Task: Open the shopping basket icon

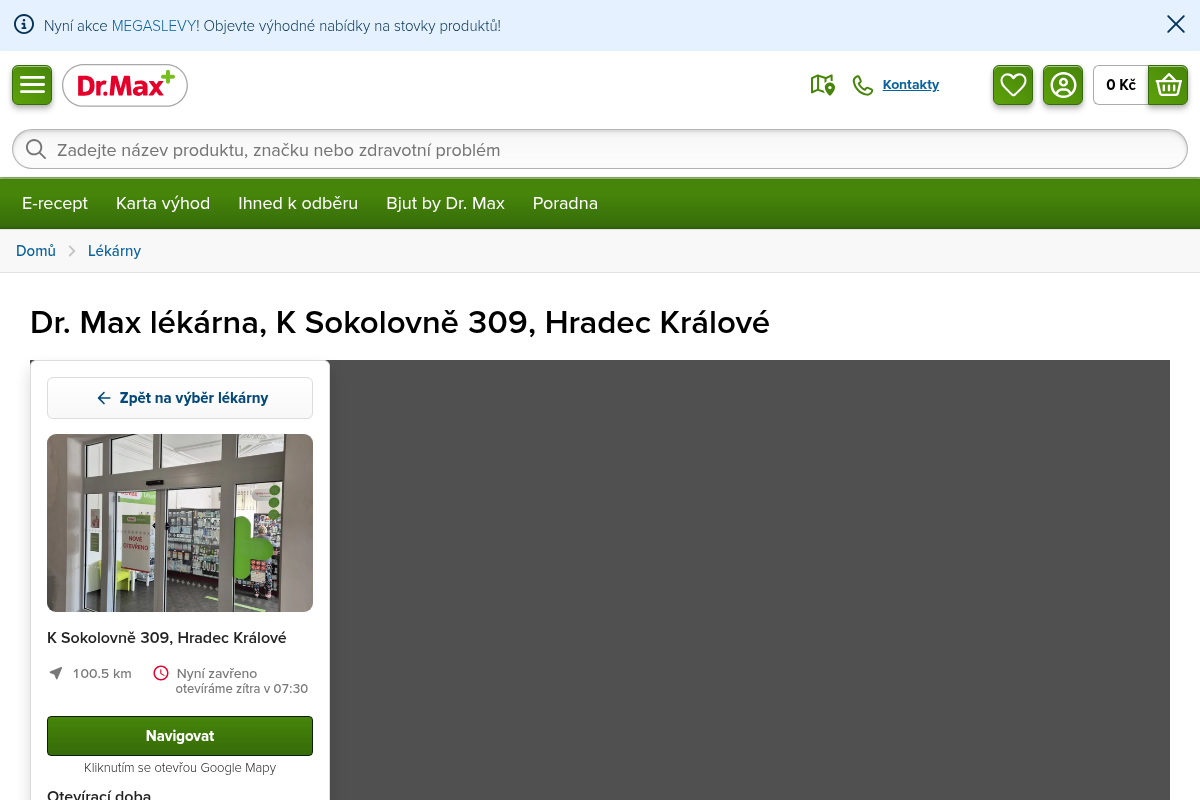Action: [1168, 85]
